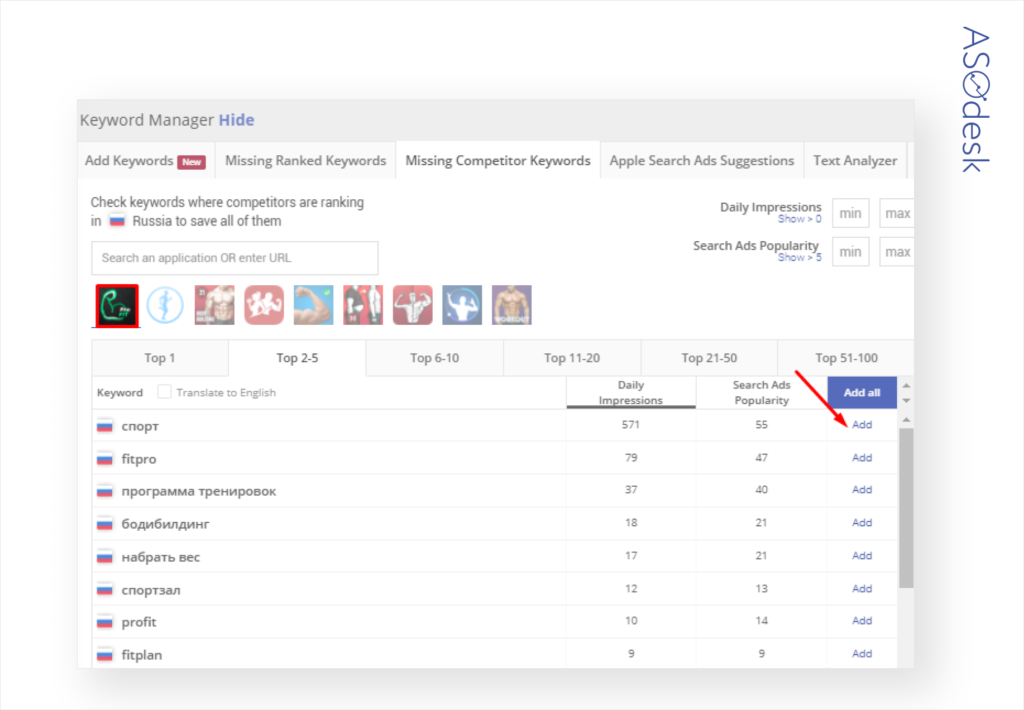Choose the abs torso app icon after the blue circle

[x=214, y=305]
